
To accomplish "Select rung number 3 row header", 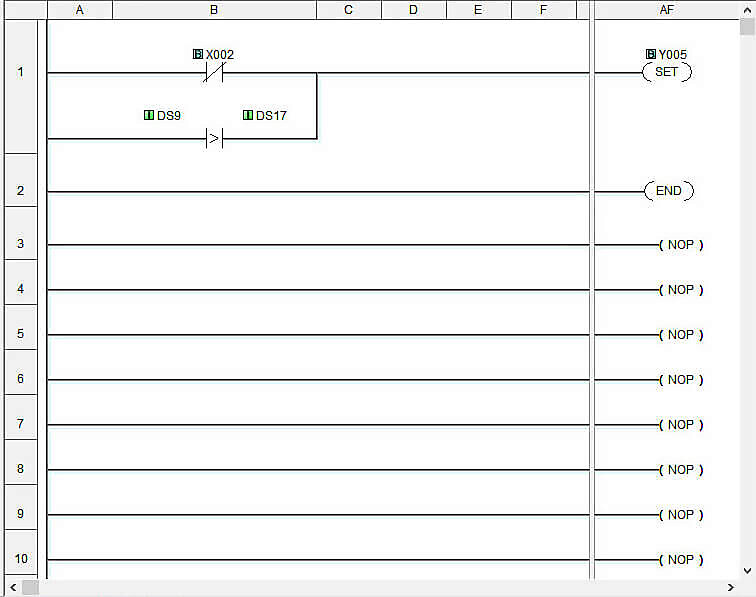I will (21, 233).
